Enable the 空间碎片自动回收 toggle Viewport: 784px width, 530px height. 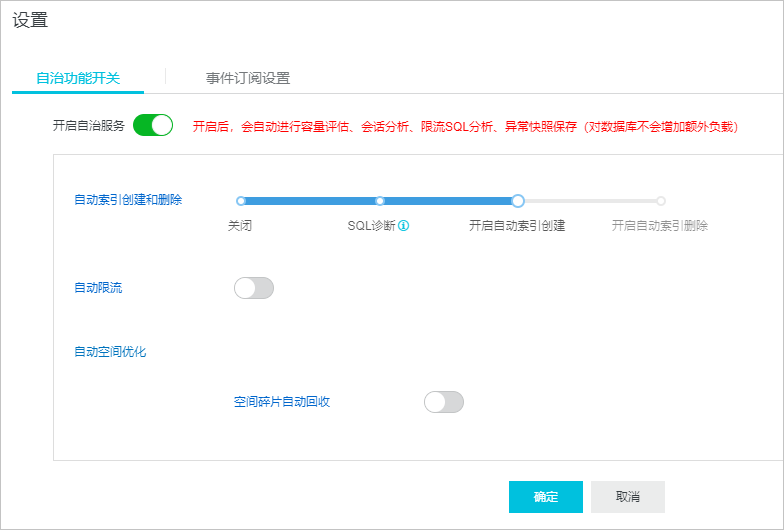tap(444, 402)
